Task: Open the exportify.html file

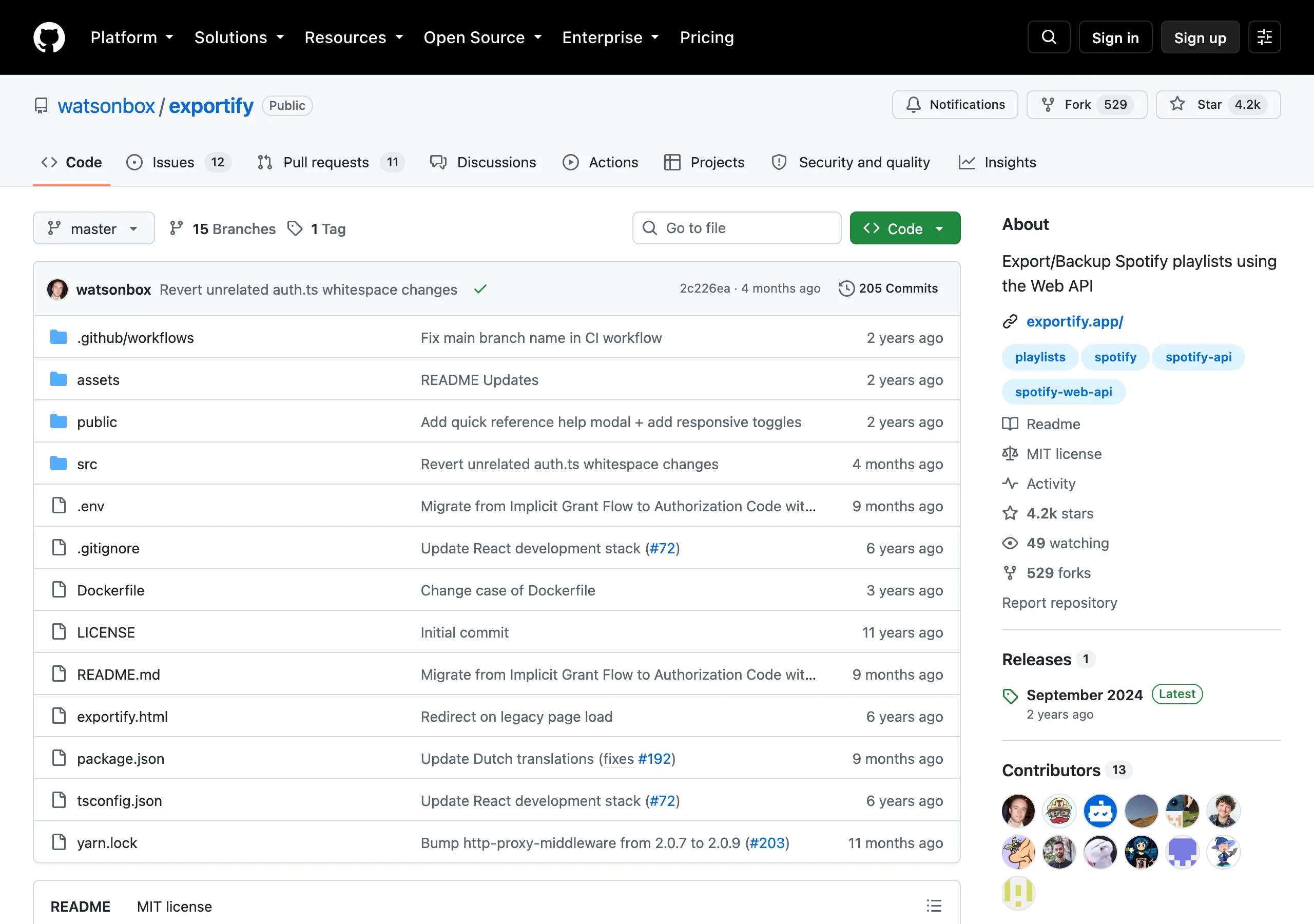Action: pos(122,716)
